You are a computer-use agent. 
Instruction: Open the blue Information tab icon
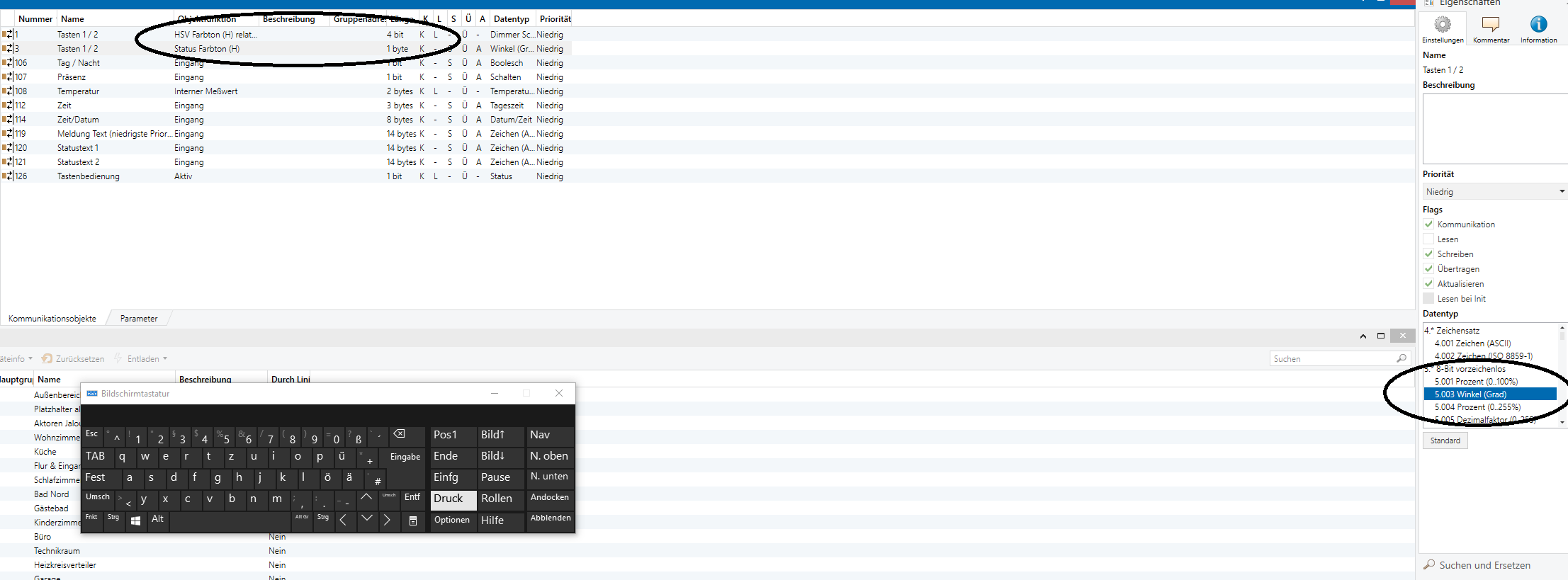(1538, 25)
